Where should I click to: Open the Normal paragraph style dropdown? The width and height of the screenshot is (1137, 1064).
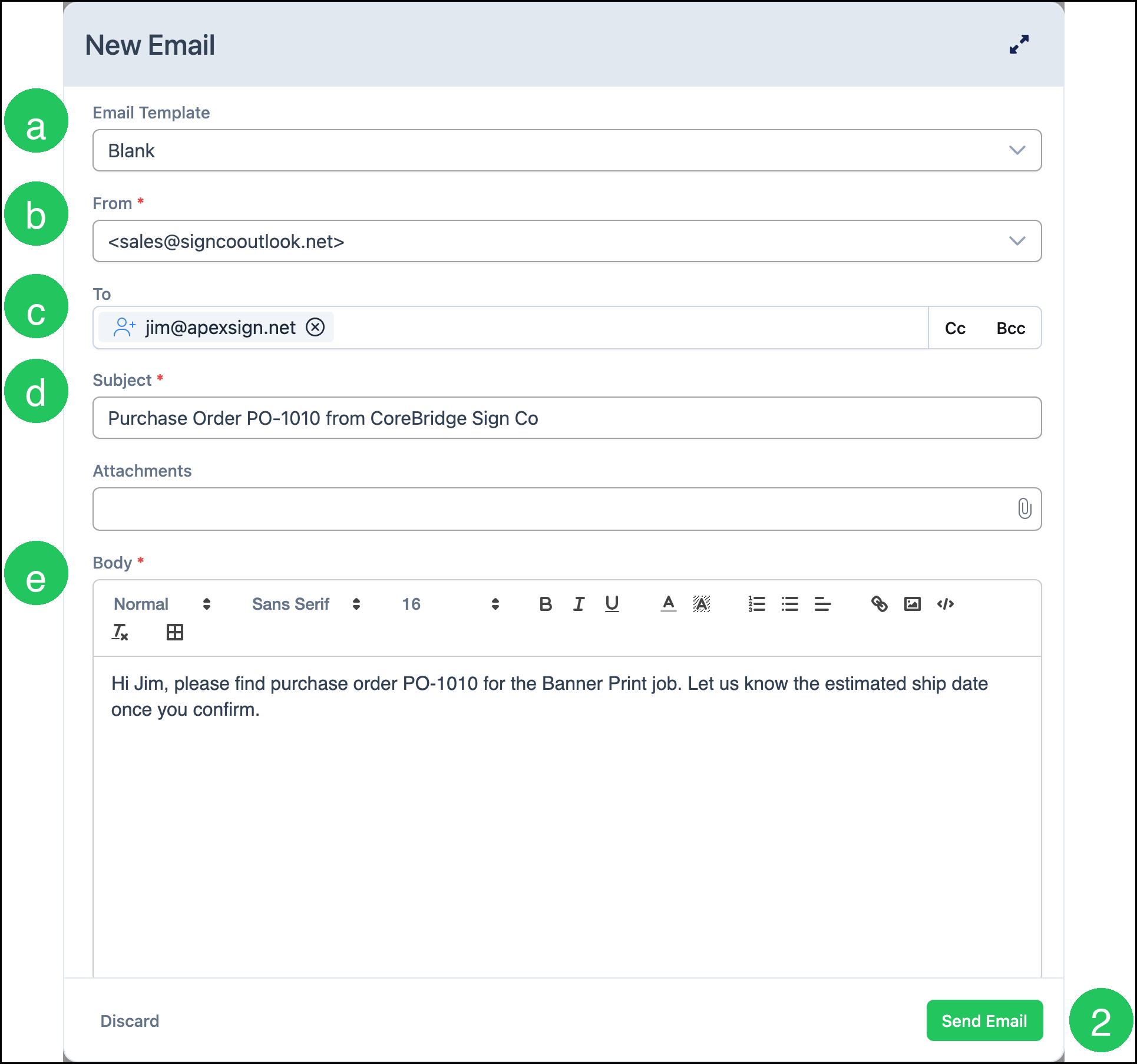coord(163,604)
